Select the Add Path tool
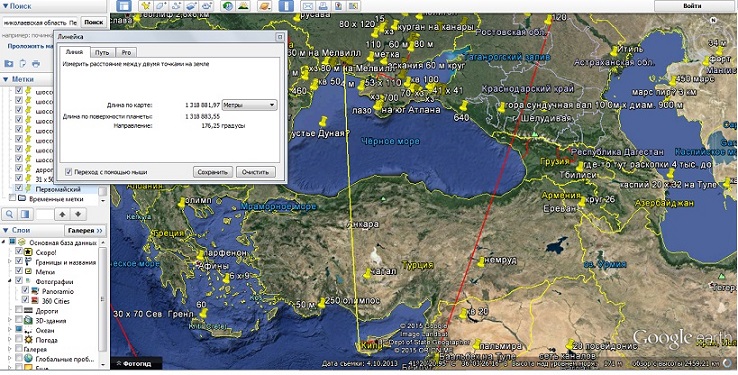This screenshot has width=738, height=375. (x=176, y=6)
